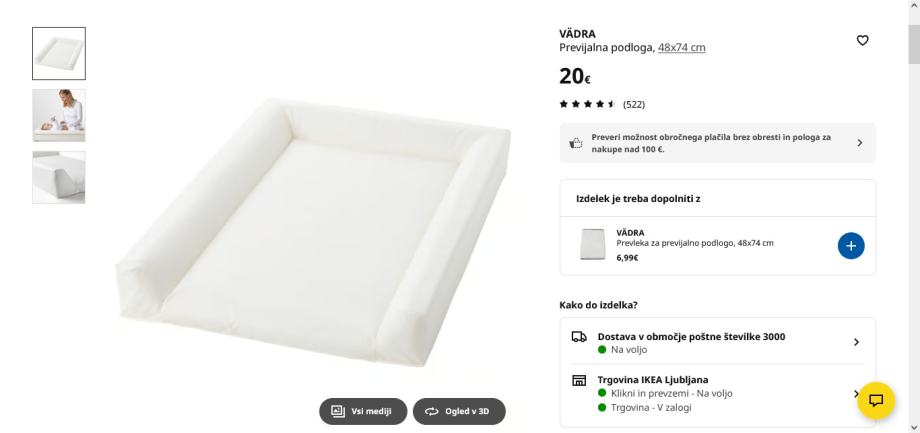Image resolution: width=920 pixels, height=433 pixels.
Task: Open the star rating reviews
Action: coord(586,103)
